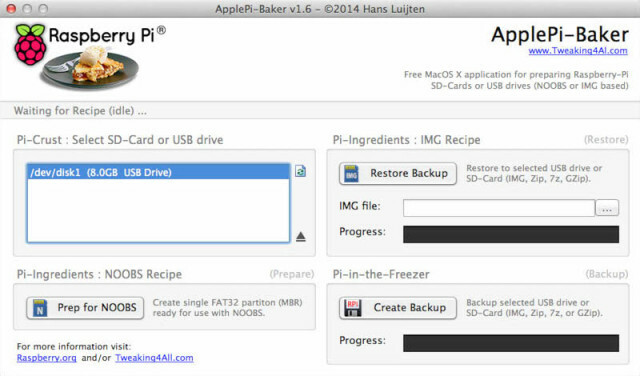Click the 'Pi-Crust : Select SD-Card or USB drive' heading
Viewport: 640px width, 376px height.
click(120, 140)
